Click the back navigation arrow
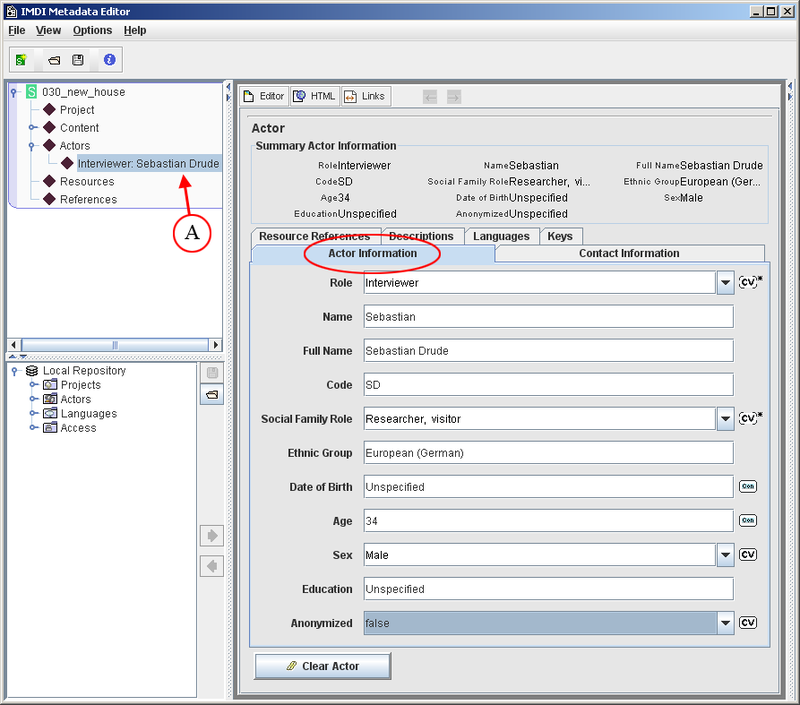Viewport: 800px width, 705px height. tap(430, 96)
